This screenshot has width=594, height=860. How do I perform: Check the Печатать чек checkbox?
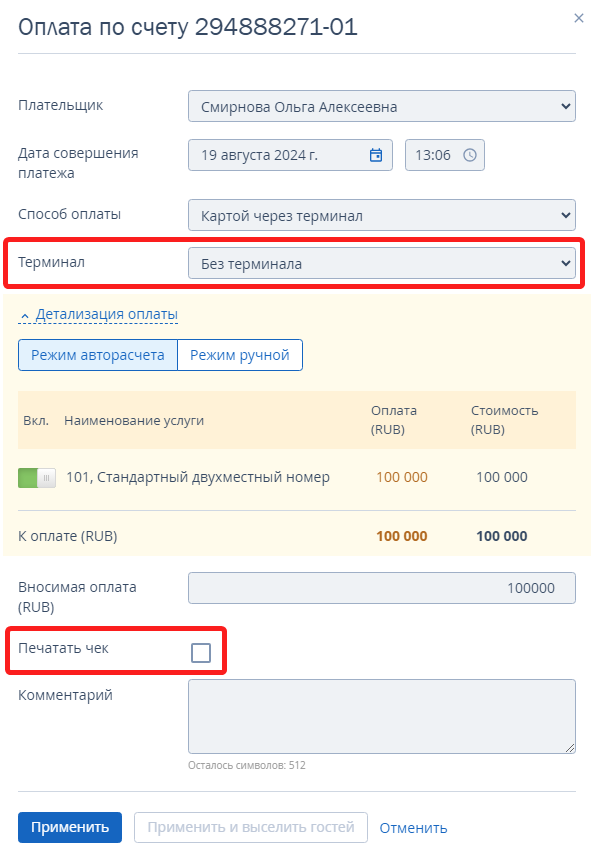[201, 653]
